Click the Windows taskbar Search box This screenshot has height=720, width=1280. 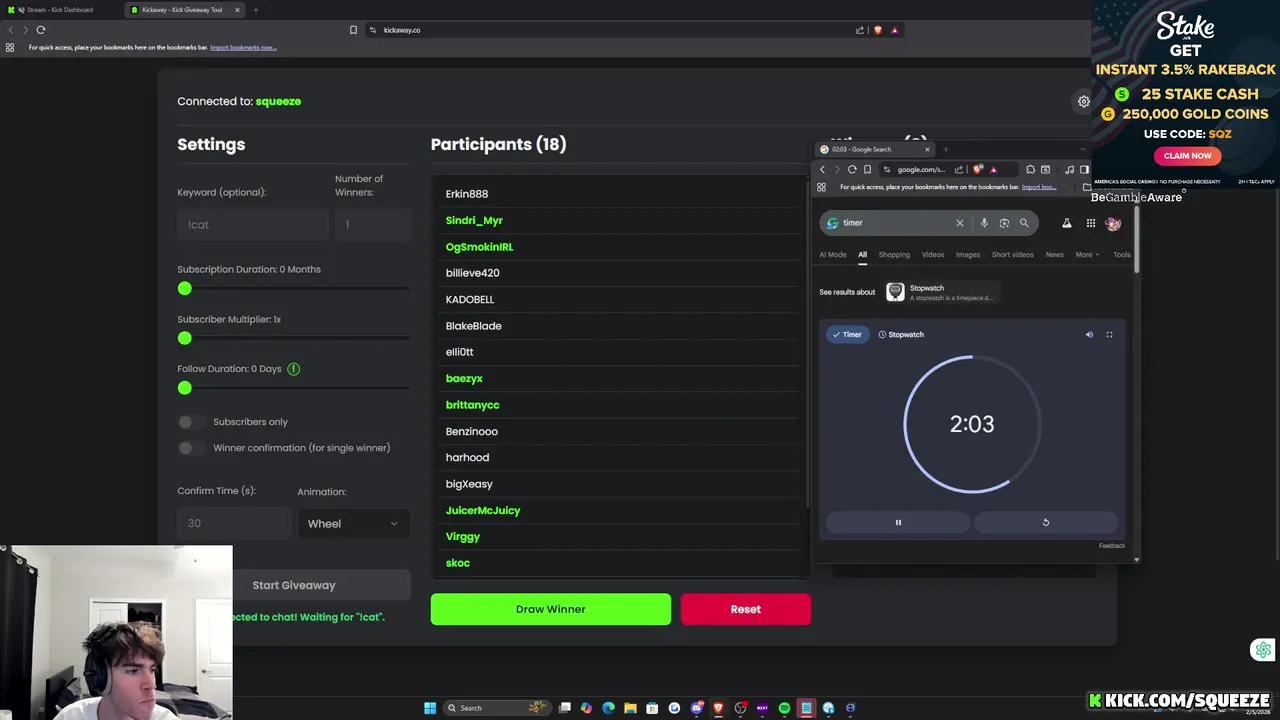click(497, 708)
